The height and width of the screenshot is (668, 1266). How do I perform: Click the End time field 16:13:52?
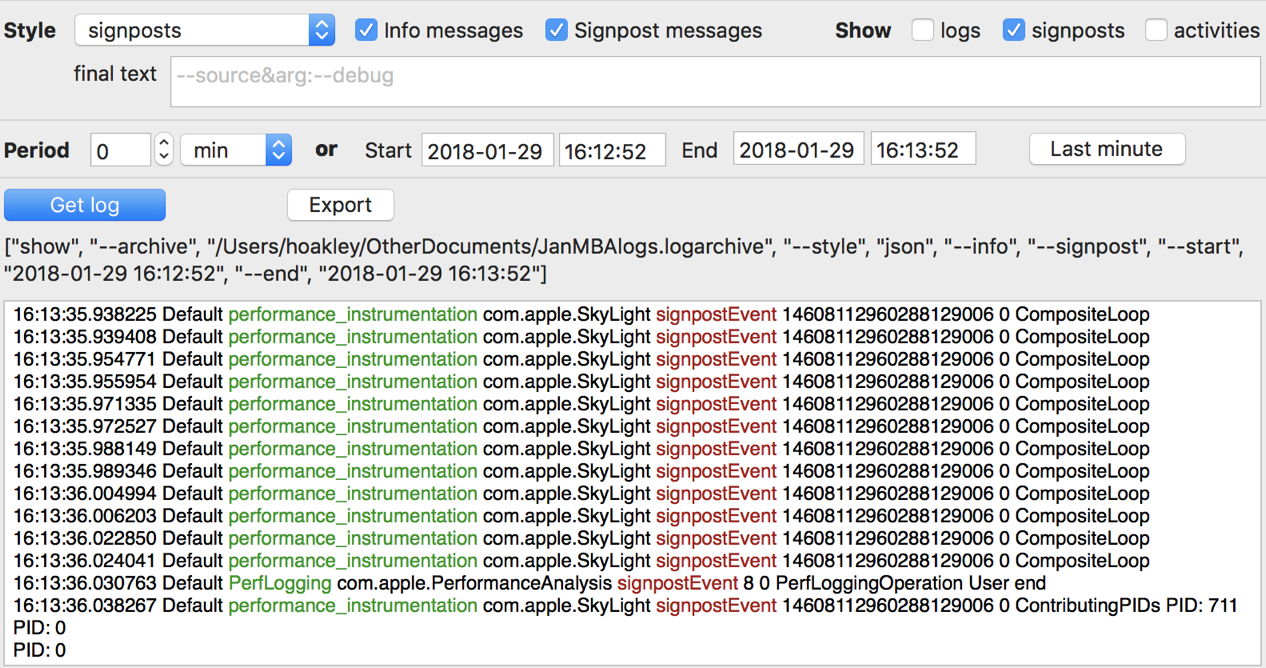[x=922, y=150]
